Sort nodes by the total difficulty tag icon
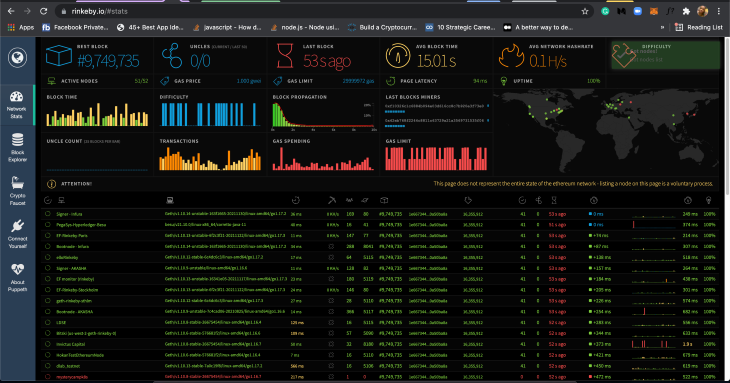 (468, 200)
